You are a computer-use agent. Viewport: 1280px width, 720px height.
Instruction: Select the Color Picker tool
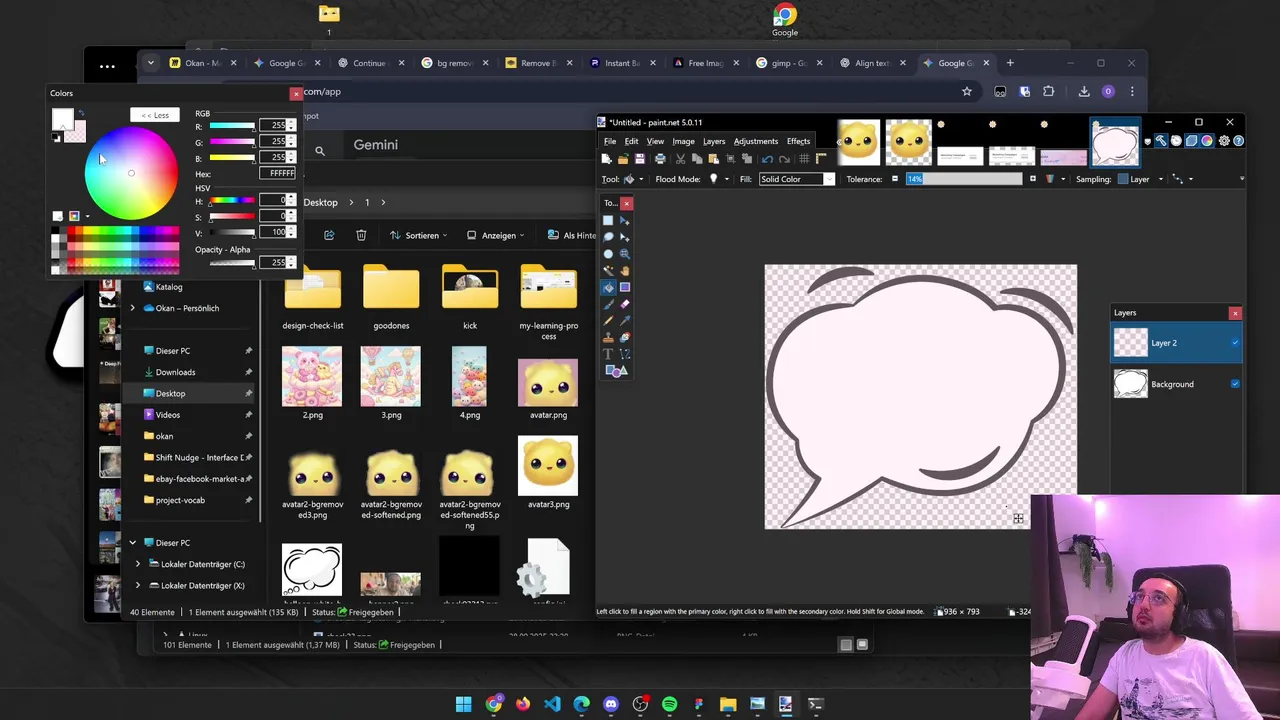pyautogui.click(x=625, y=320)
